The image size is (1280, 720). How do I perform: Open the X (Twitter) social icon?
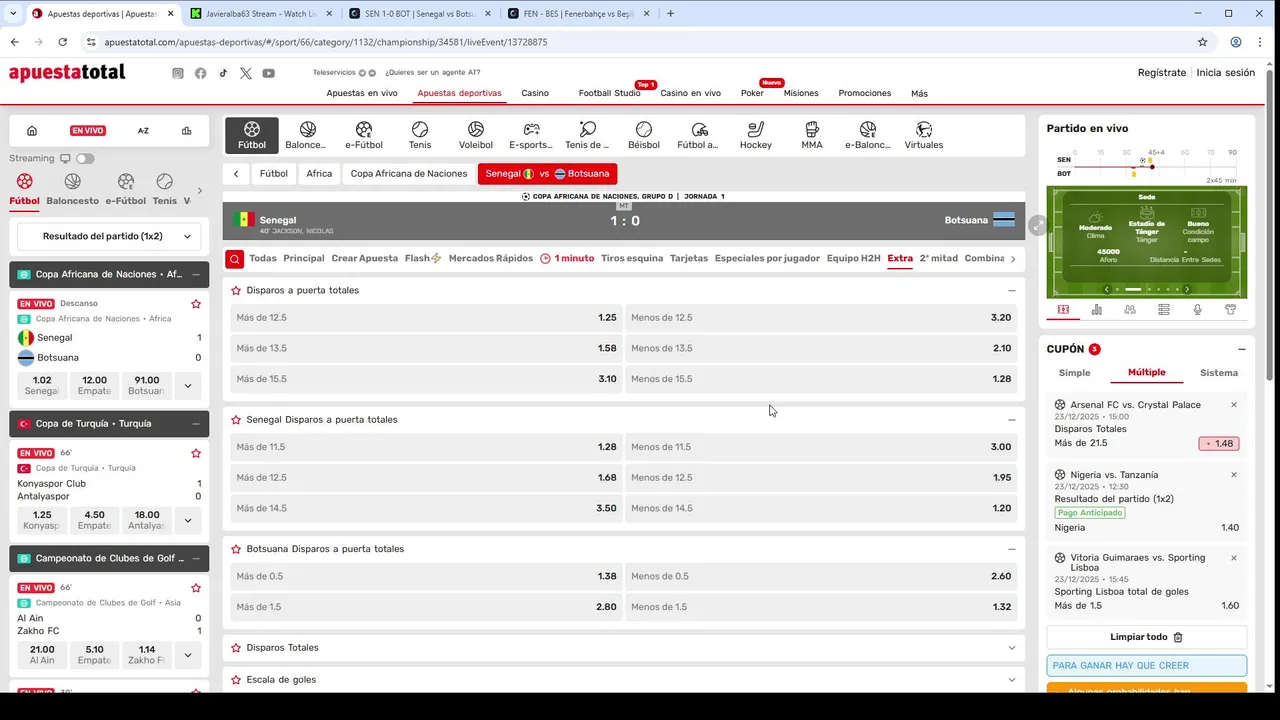[x=246, y=73]
